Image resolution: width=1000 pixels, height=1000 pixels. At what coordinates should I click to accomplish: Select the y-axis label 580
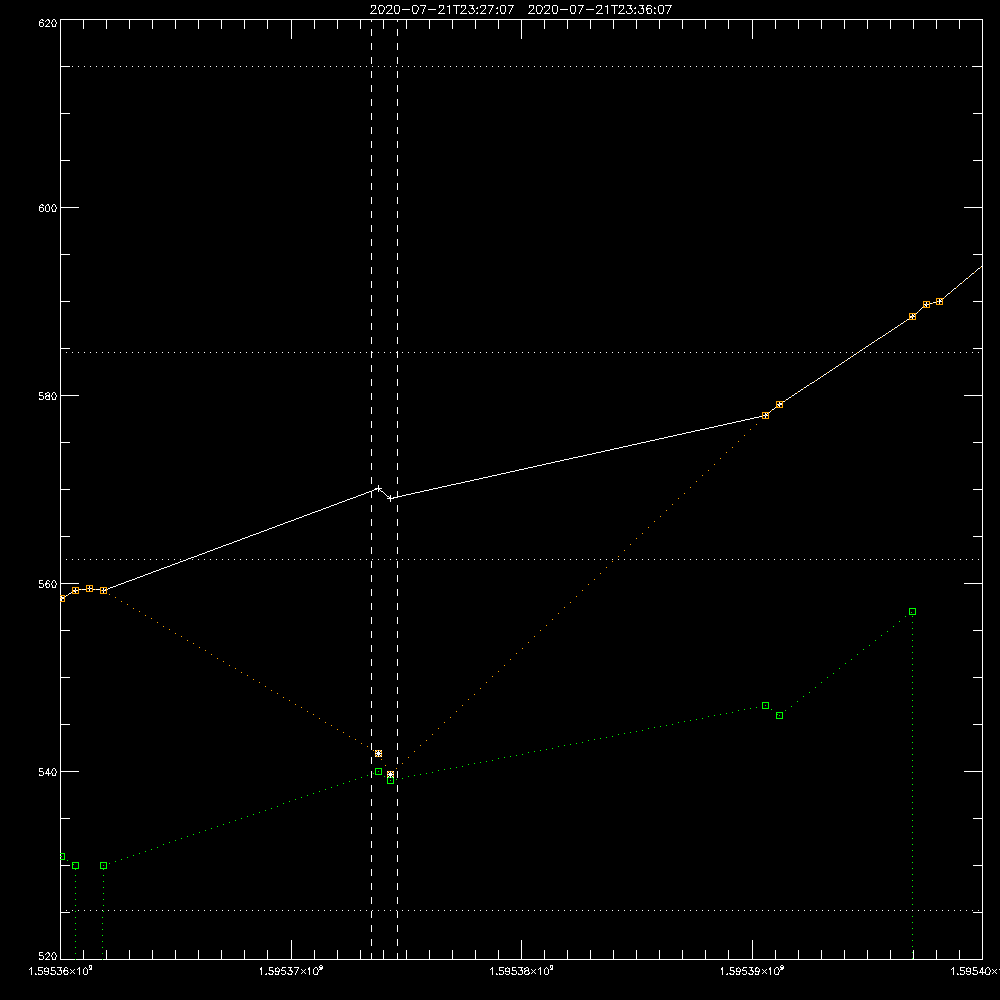pyautogui.click(x=49, y=395)
